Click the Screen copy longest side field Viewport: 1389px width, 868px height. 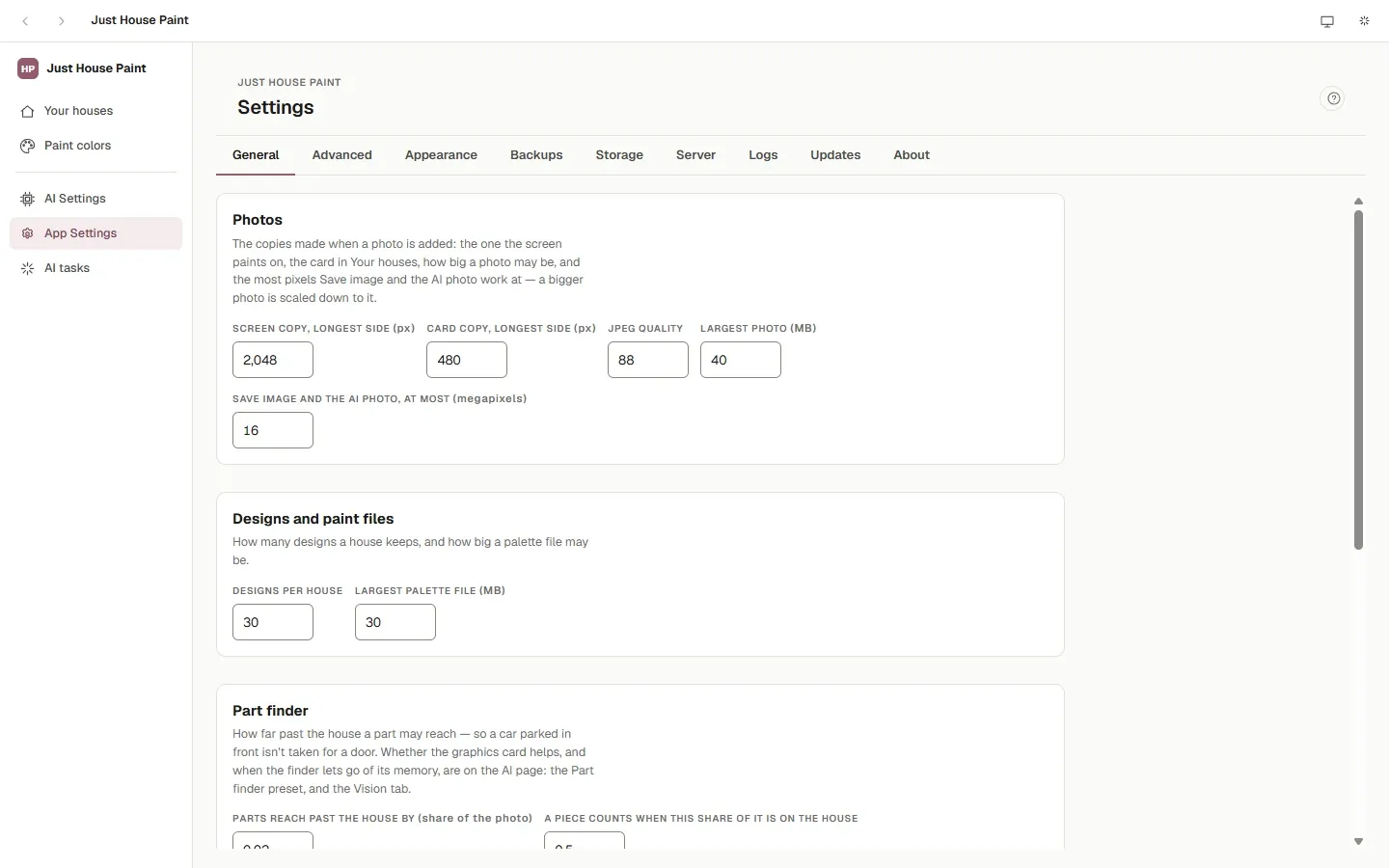[x=273, y=360]
